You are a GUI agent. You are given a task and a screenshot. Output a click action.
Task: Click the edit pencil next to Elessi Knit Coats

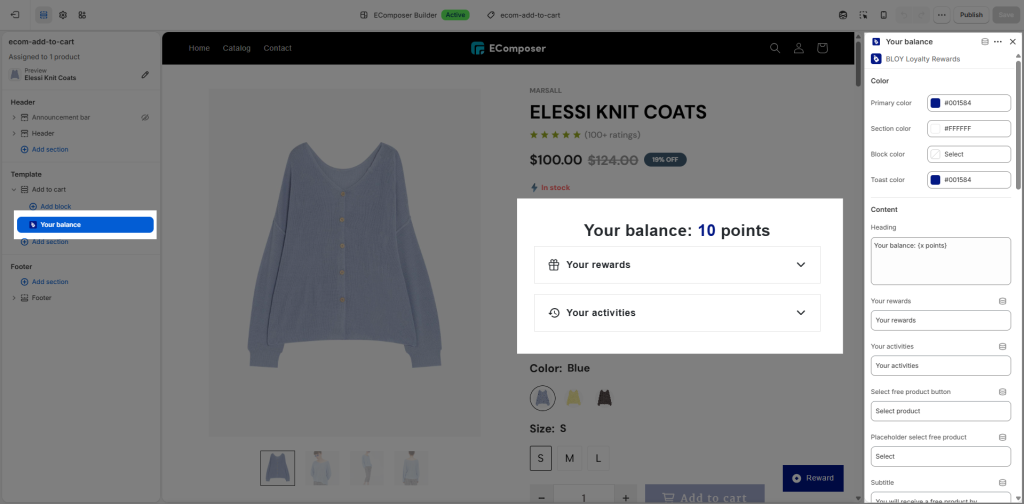click(145, 74)
